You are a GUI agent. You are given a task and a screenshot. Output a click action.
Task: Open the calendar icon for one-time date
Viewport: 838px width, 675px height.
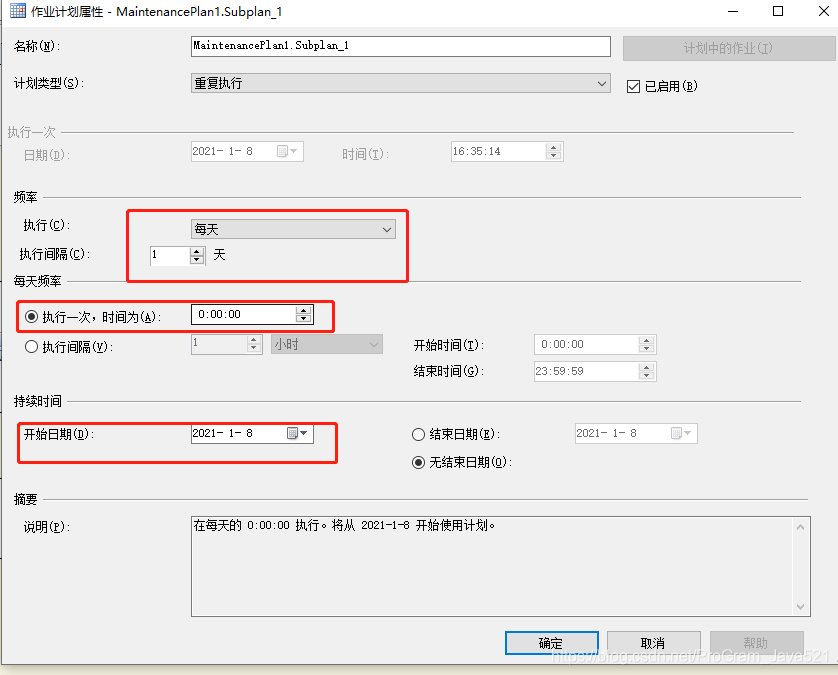(282, 151)
